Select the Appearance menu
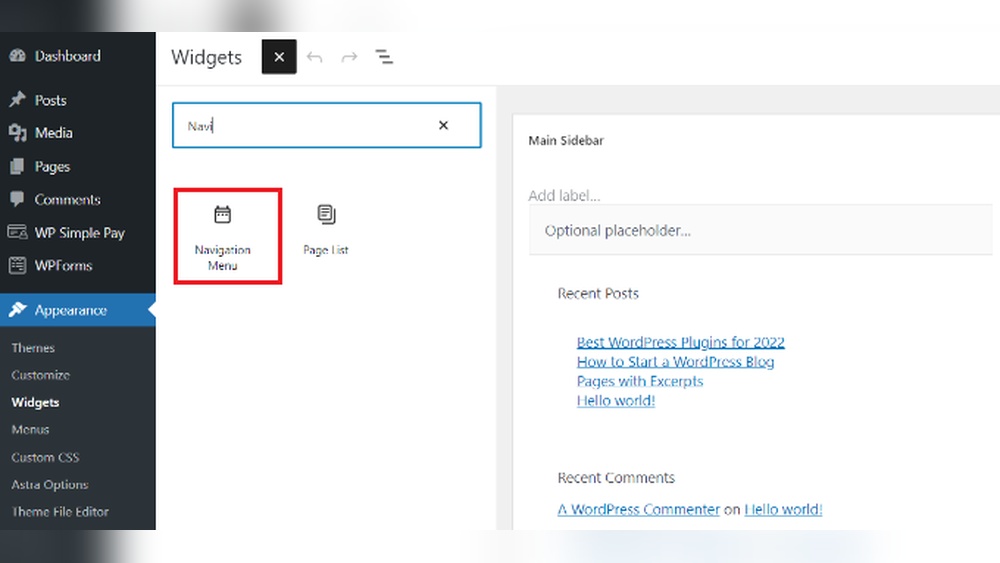The width and height of the screenshot is (1000, 563). 78,310
